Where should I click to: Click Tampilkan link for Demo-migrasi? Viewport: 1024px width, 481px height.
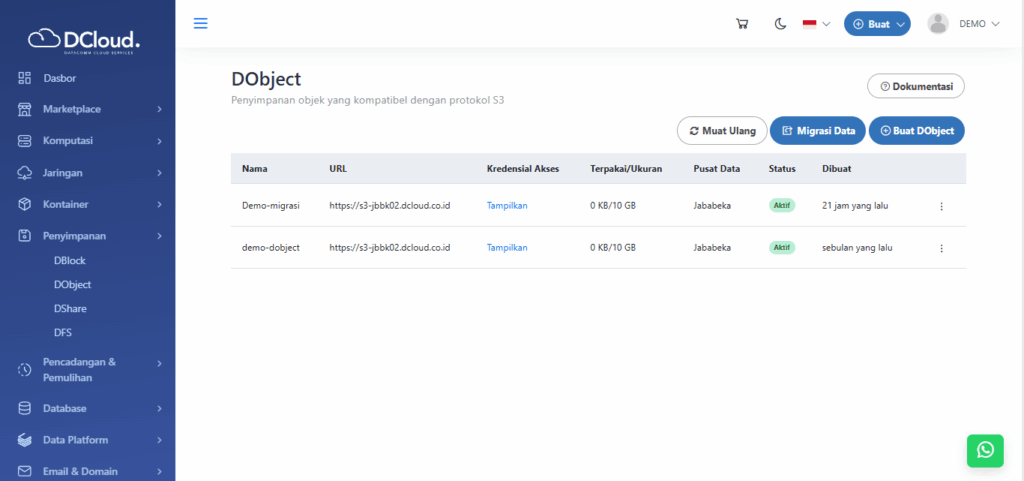pos(507,206)
